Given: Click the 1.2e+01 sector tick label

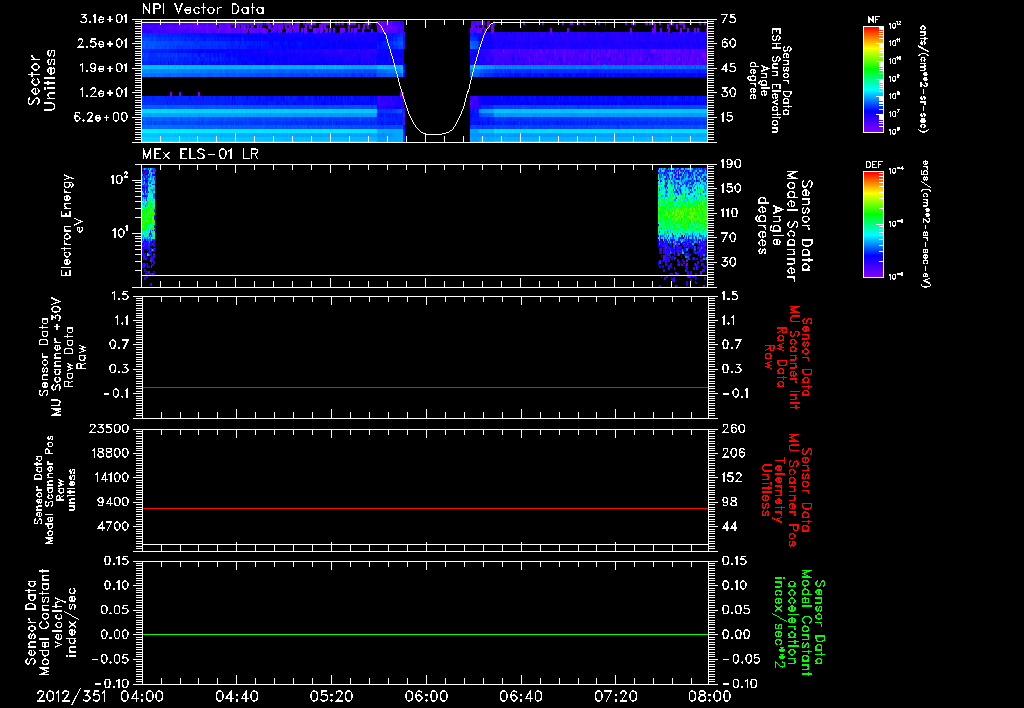Looking at the screenshot, I should [104, 93].
